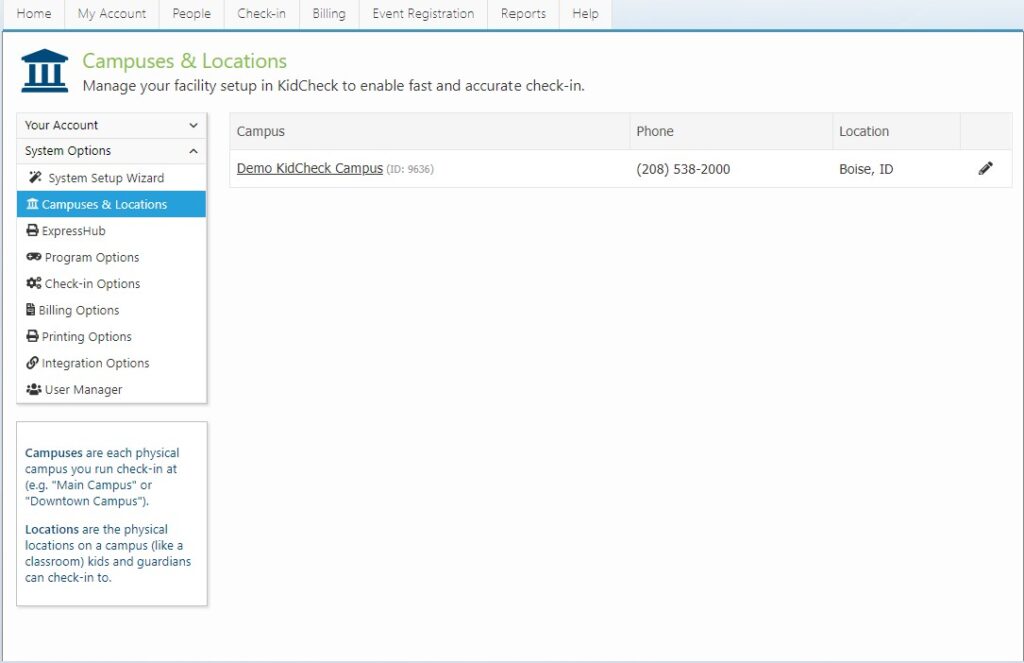The width and height of the screenshot is (1024, 663).
Task: Open Program Options in sidebar
Action: (112, 257)
